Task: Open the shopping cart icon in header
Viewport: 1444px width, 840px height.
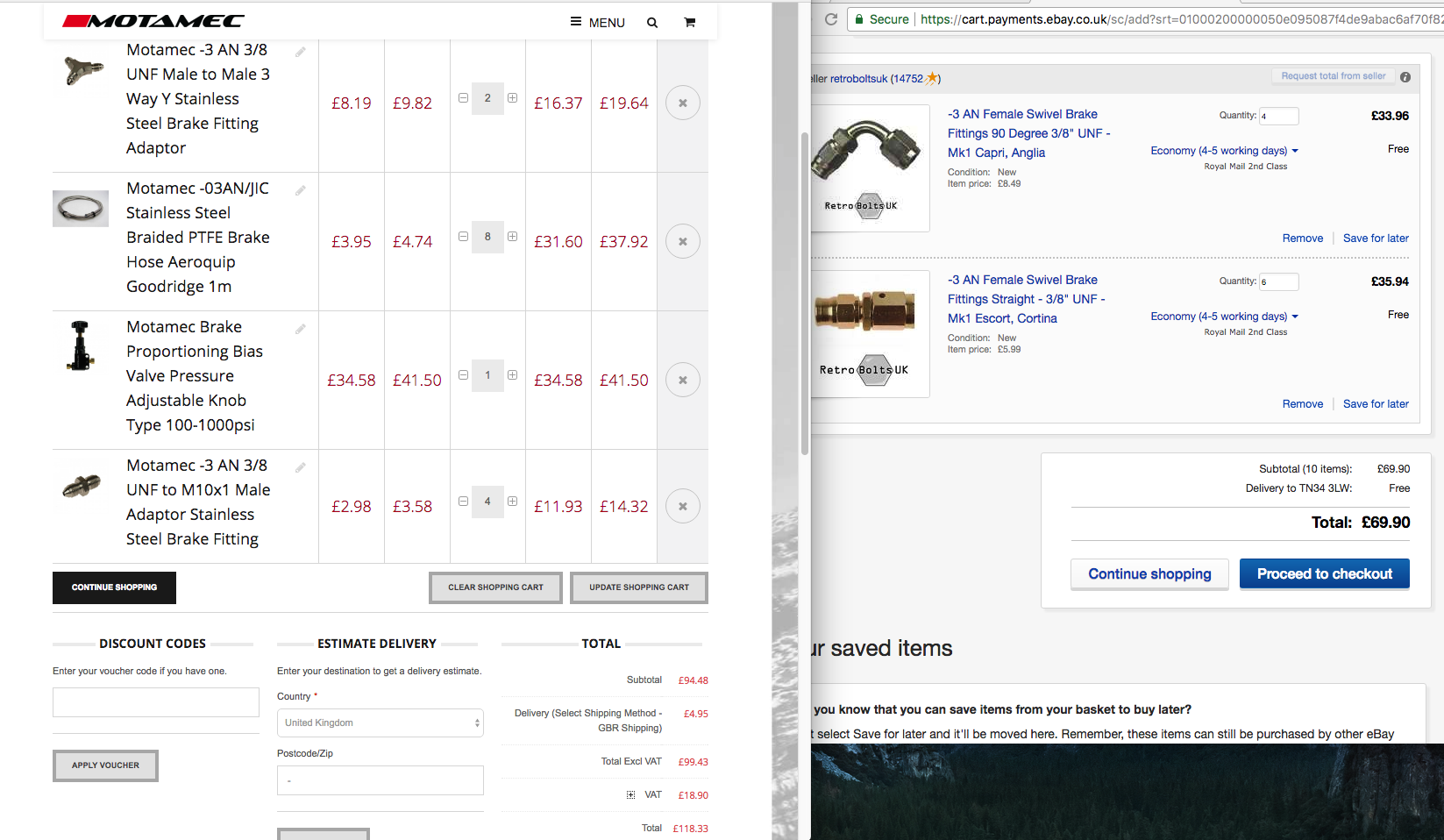Action: [x=690, y=23]
